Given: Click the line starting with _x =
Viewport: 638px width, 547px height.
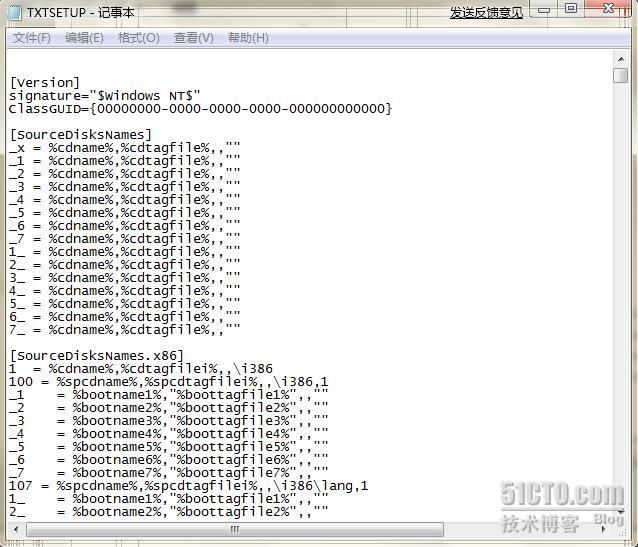Looking at the screenshot, I should click(x=125, y=148).
